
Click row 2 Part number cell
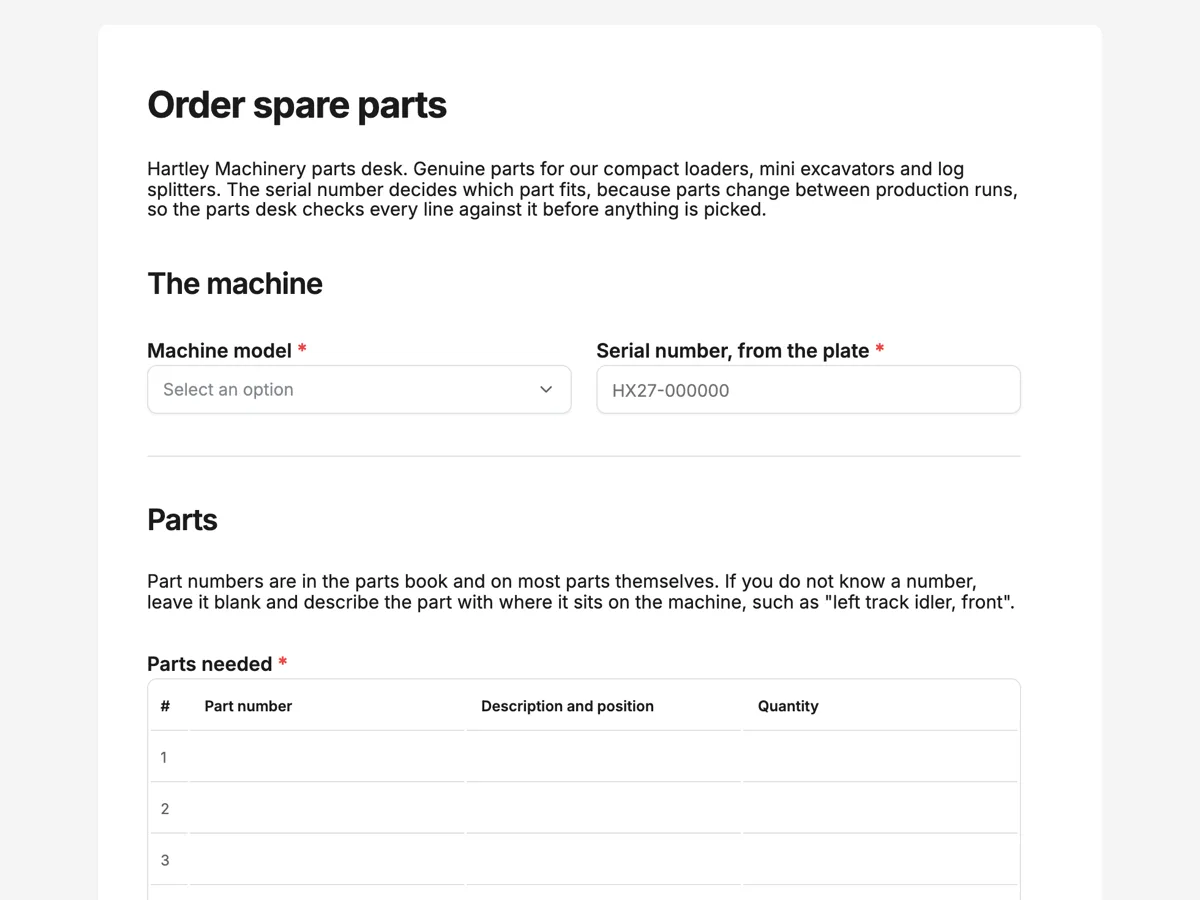[327, 808]
